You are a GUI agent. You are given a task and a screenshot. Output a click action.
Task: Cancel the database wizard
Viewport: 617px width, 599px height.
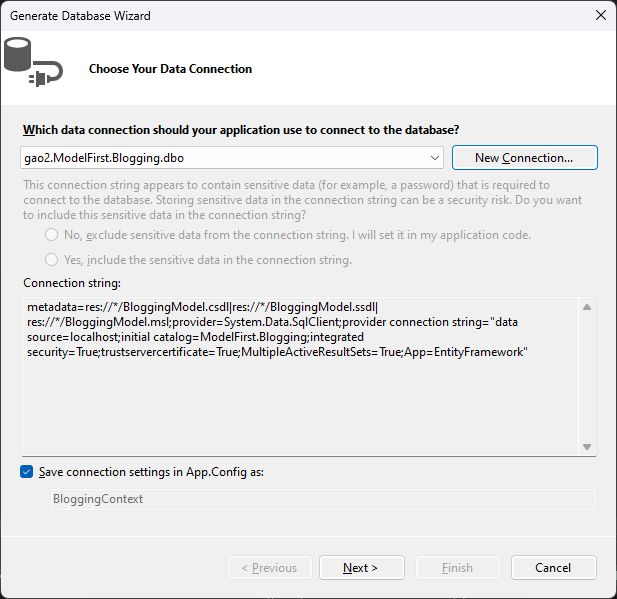tap(553, 568)
